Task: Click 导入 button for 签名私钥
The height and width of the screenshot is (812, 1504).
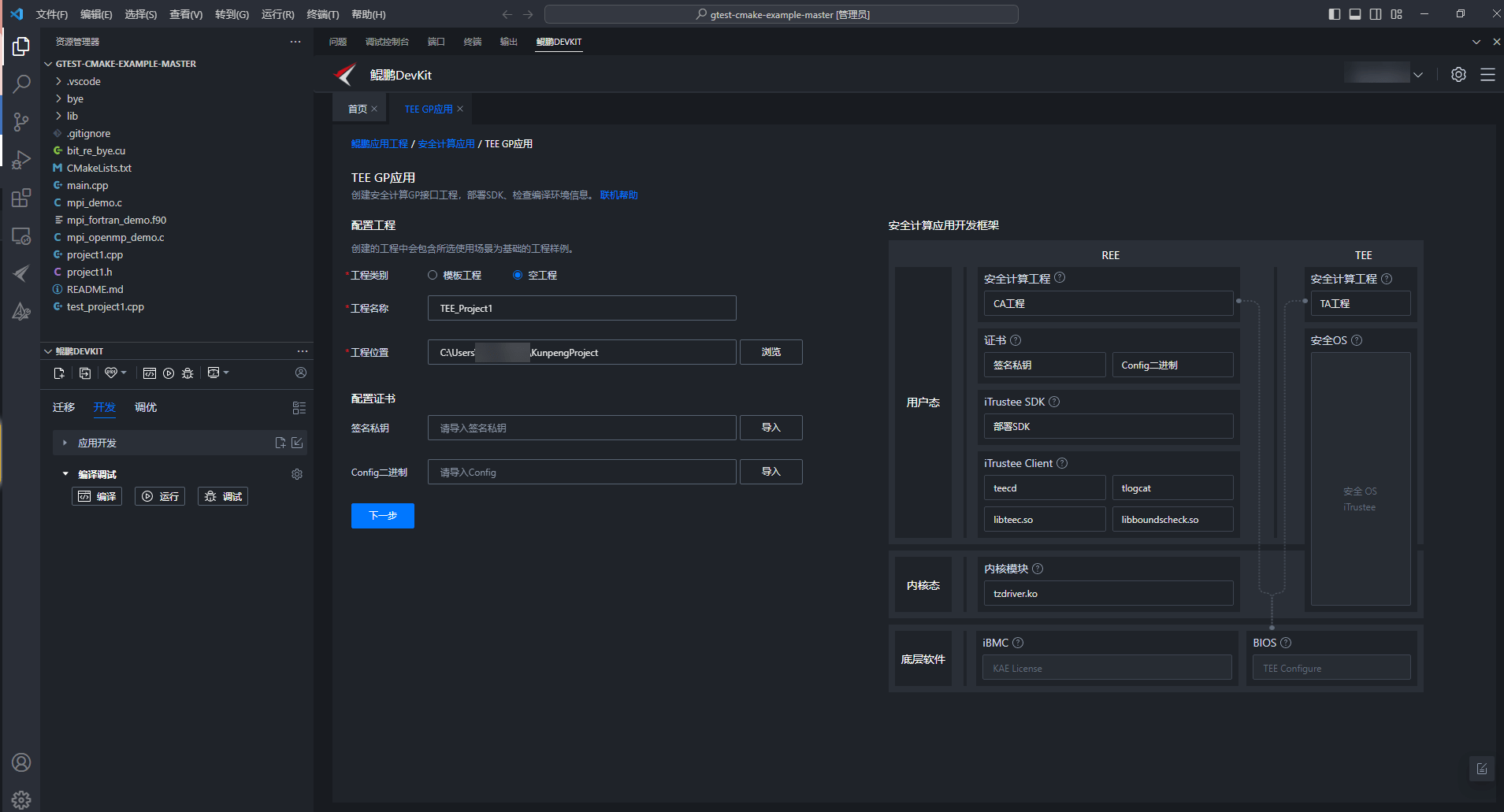Action: tap(771, 428)
